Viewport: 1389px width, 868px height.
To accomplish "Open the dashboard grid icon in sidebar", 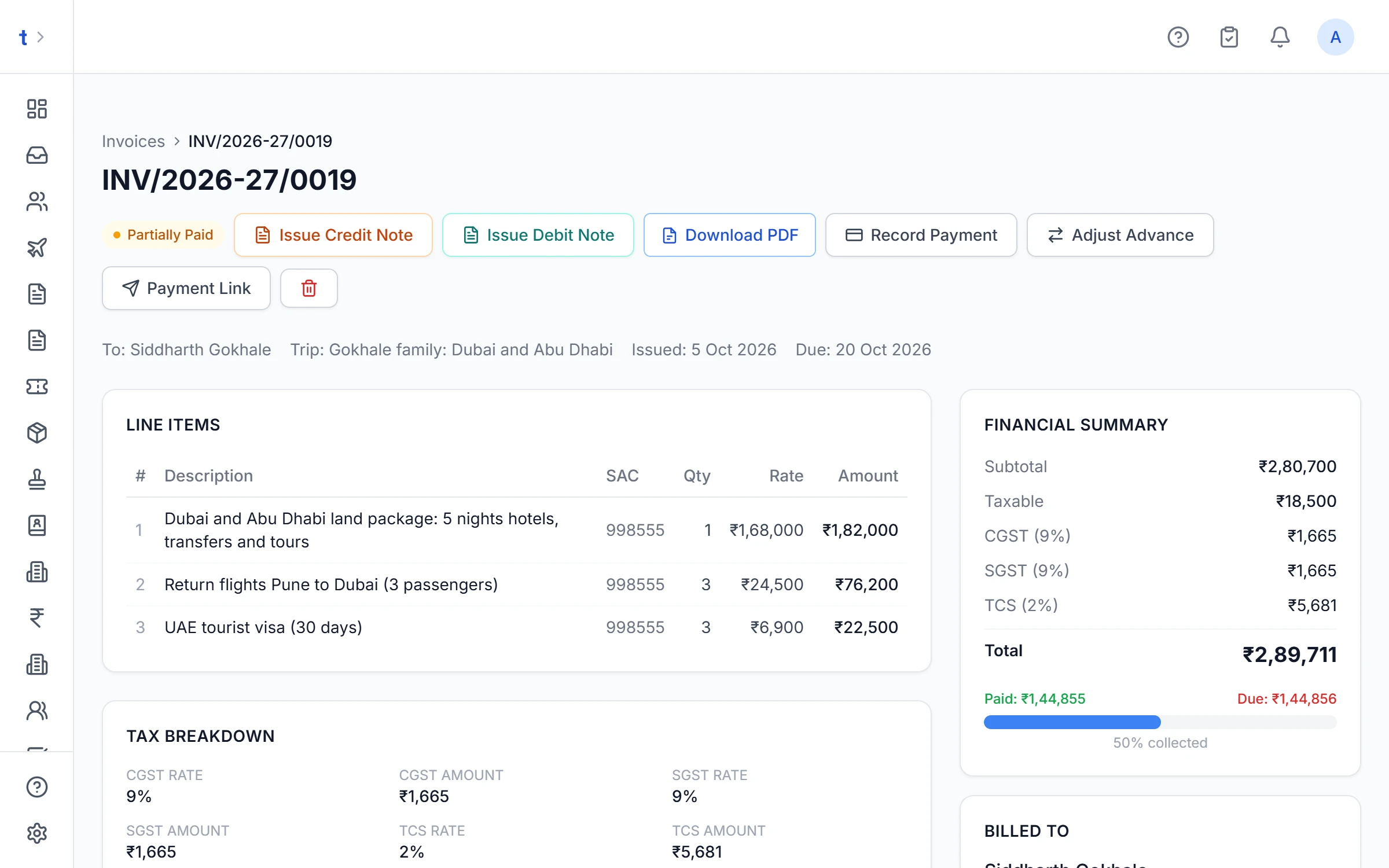I will point(36,109).
